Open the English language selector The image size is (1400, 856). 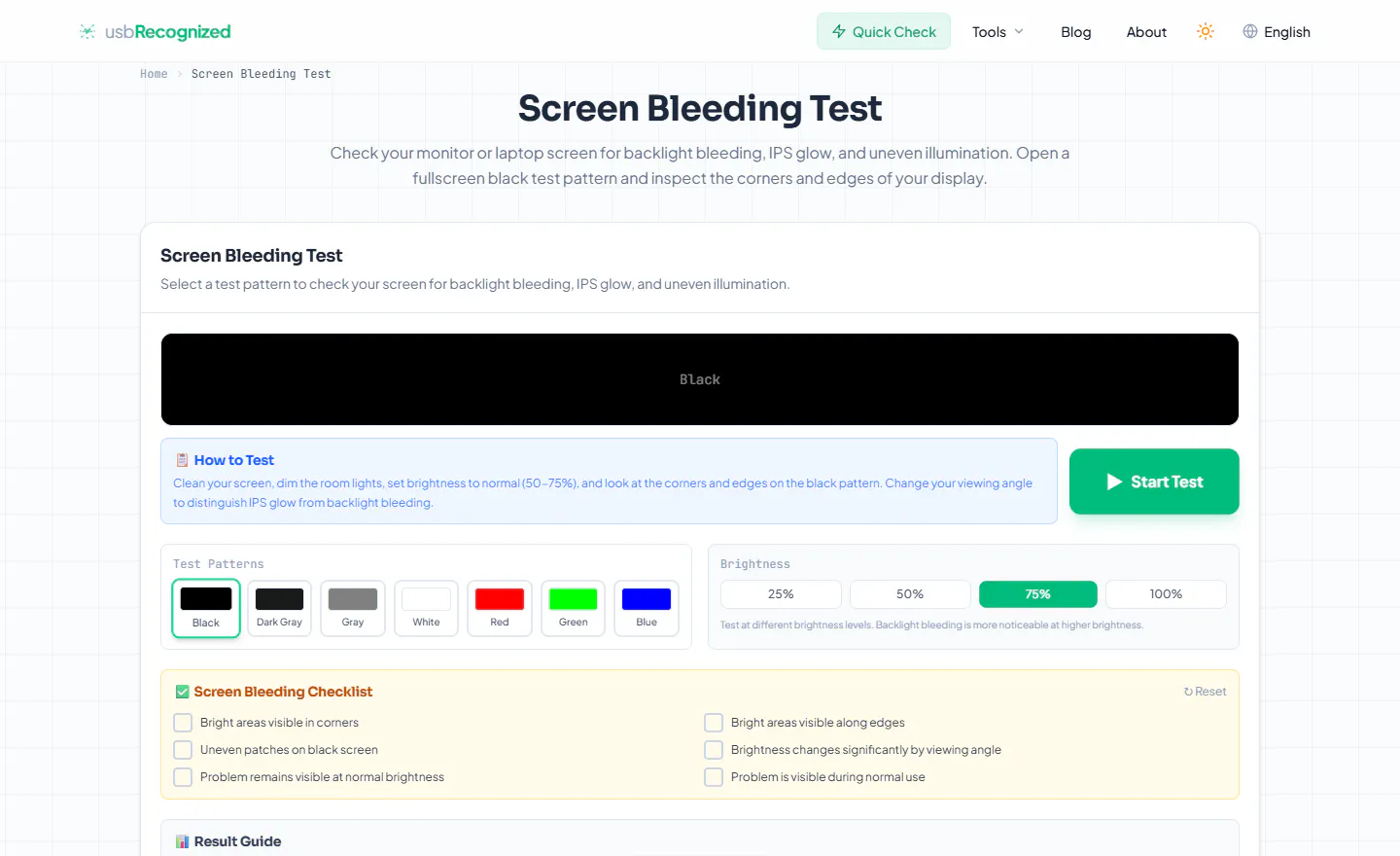pos(1277,31)
